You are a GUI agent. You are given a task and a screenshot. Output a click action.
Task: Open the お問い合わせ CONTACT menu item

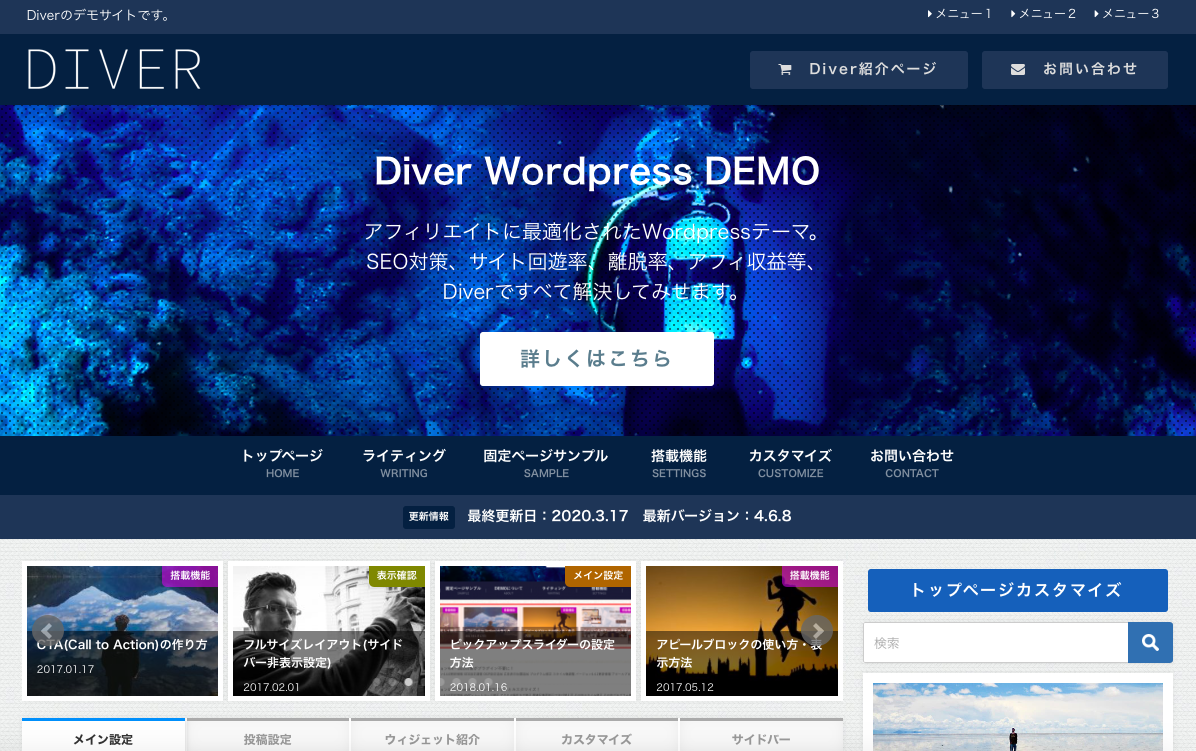(x=911, y=464)
